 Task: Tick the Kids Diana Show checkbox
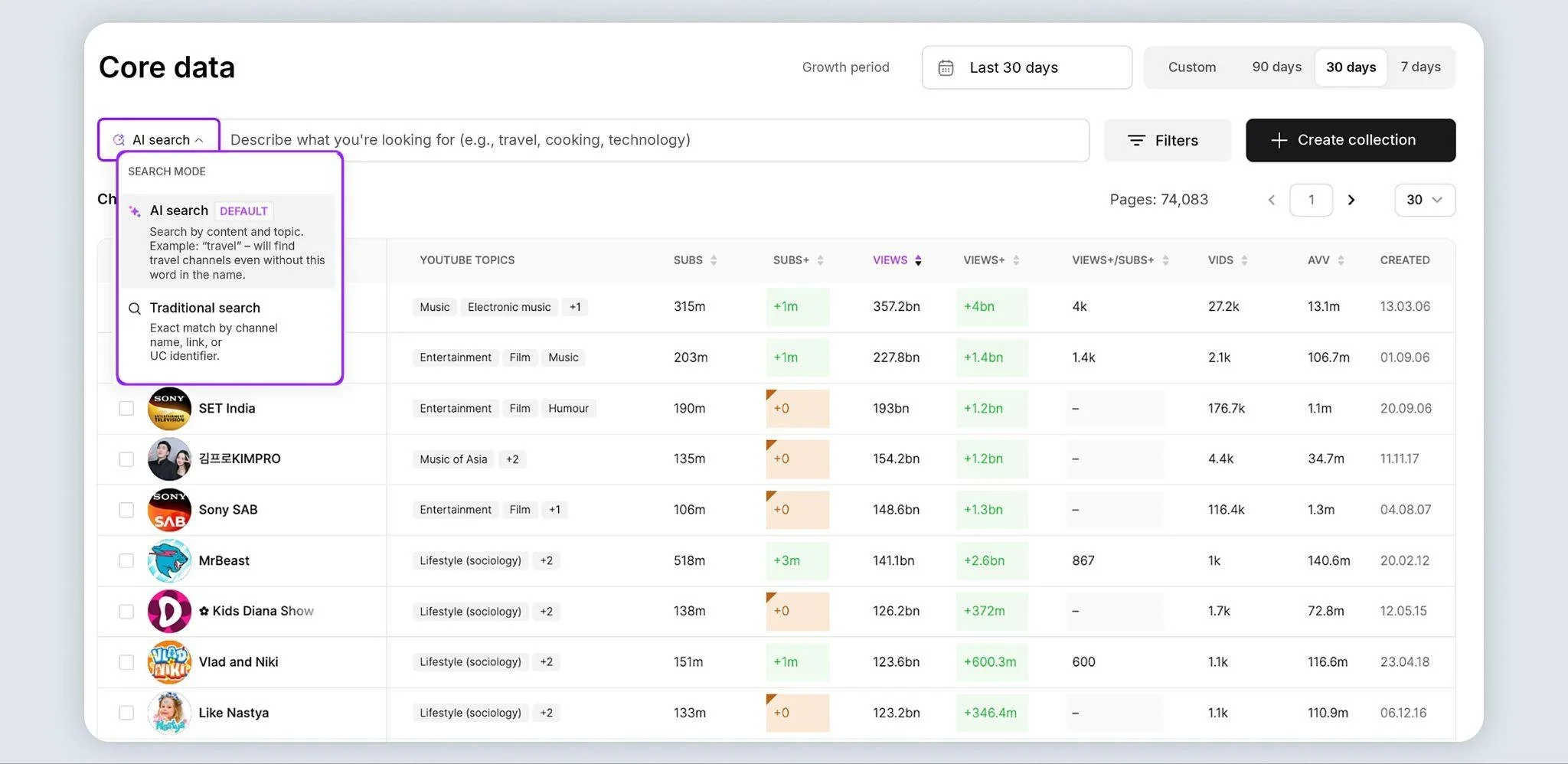coord(126,611)
